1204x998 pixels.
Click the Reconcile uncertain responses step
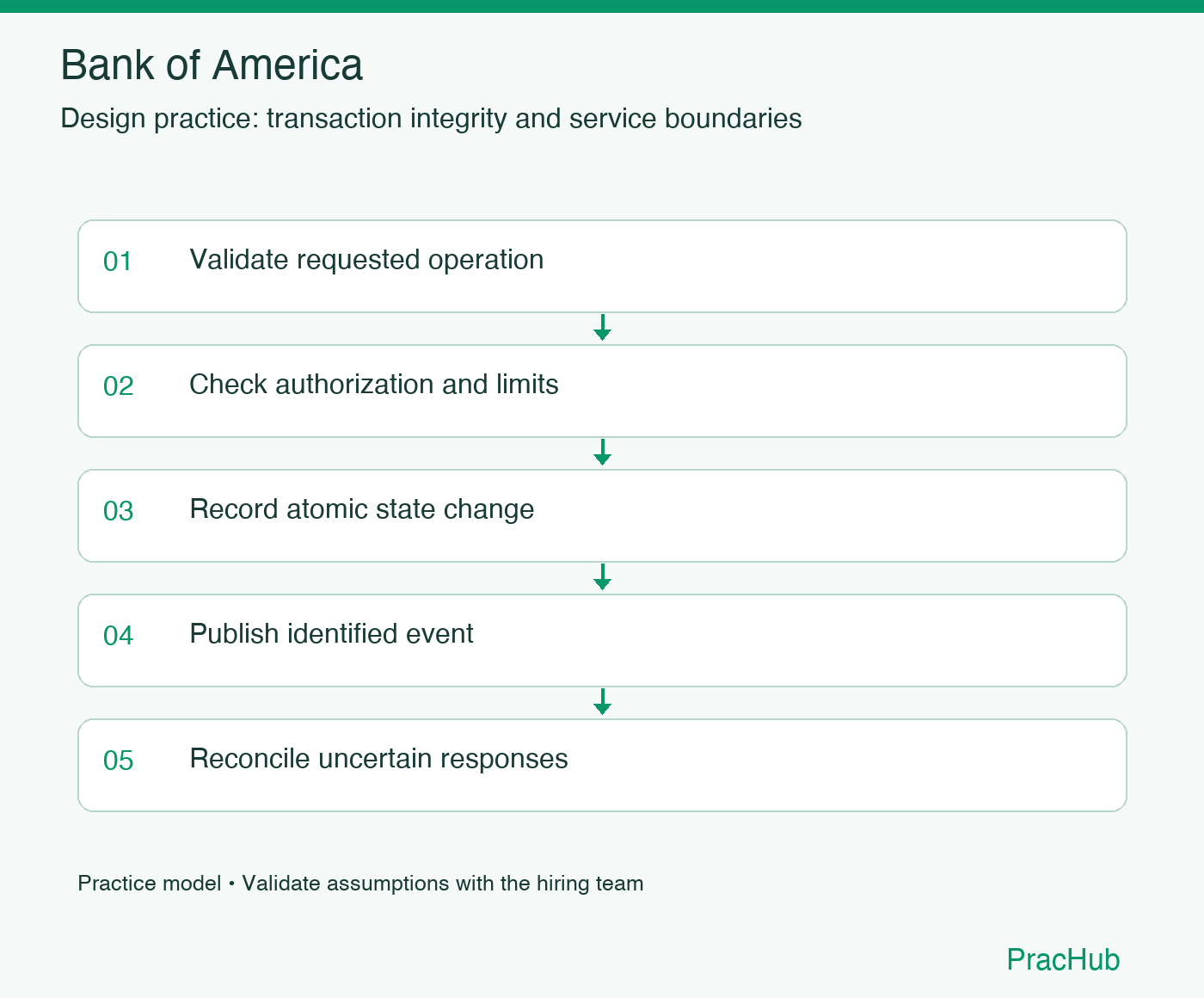point(602,765)
